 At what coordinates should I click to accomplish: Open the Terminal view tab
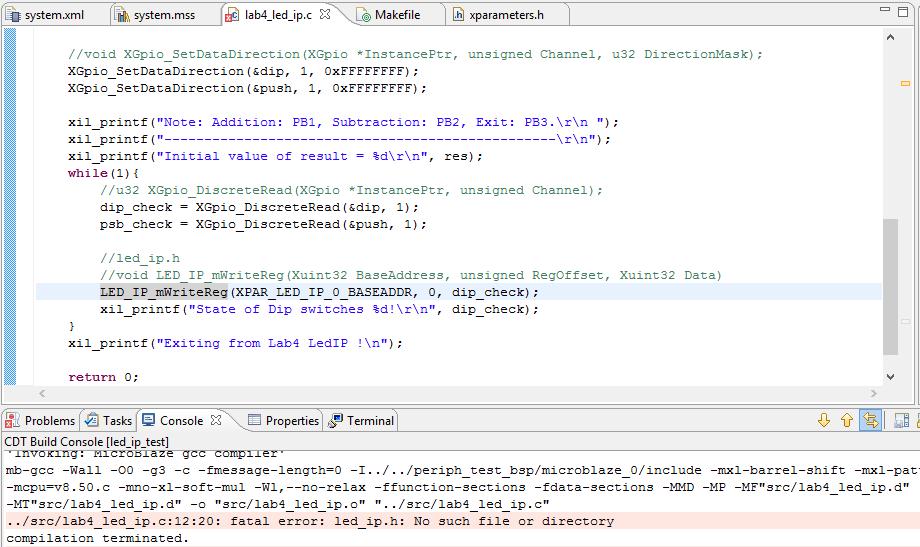(361, 421)
